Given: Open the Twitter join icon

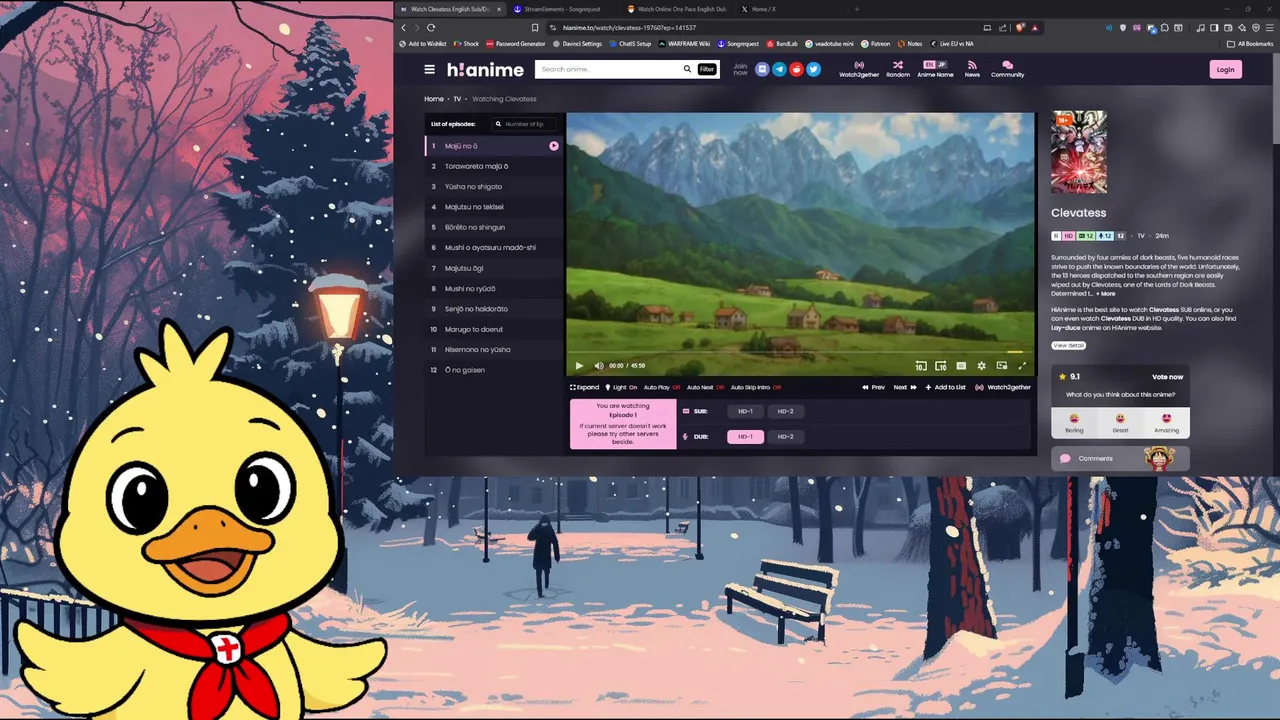Looking at the screenshot, I should click(x=813, y=69).
